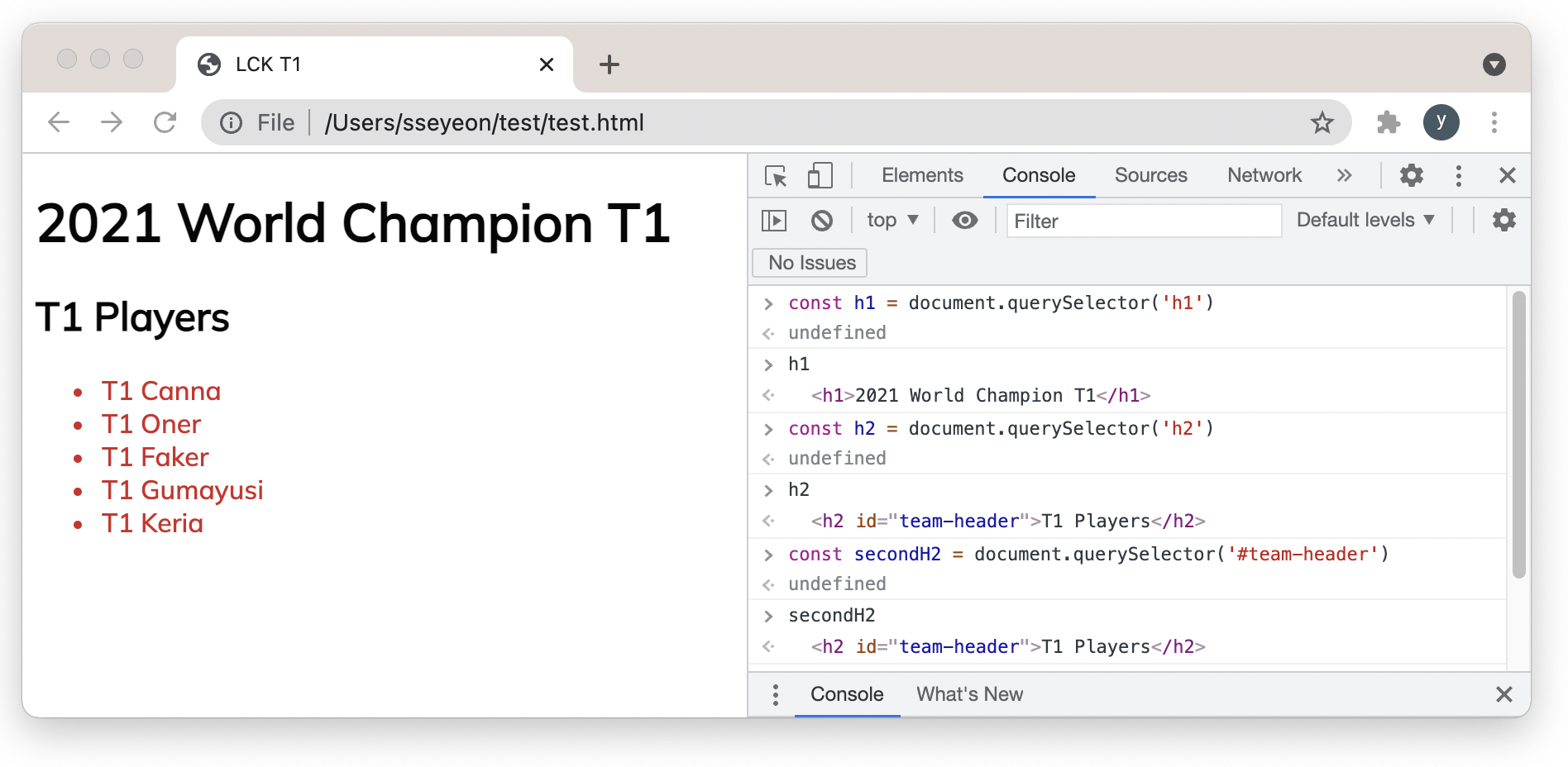Click the '2021 World Champion T1' heading

click(x=353, y=224)
